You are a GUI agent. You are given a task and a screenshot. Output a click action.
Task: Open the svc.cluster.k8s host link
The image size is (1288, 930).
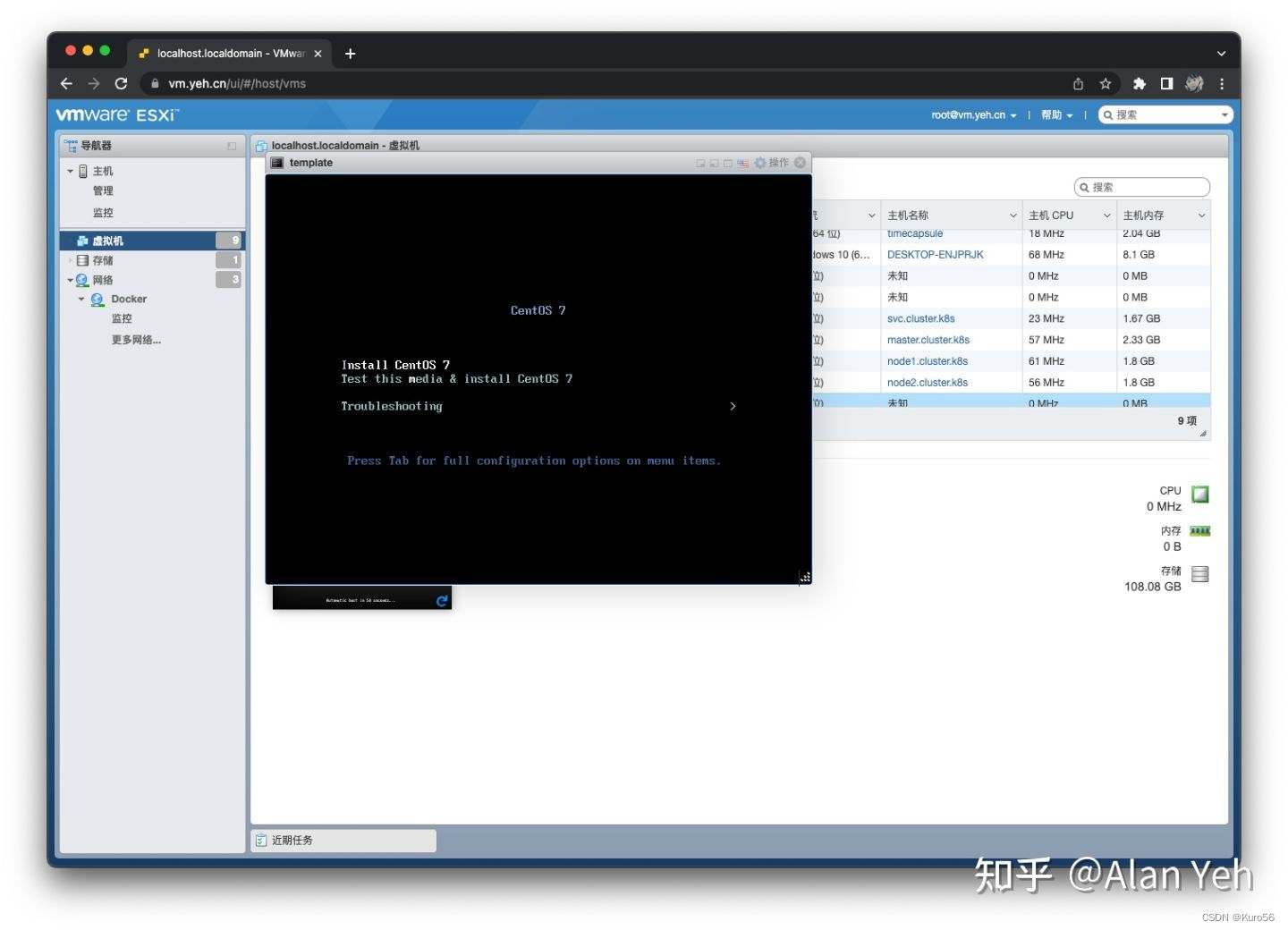point(921,318)
